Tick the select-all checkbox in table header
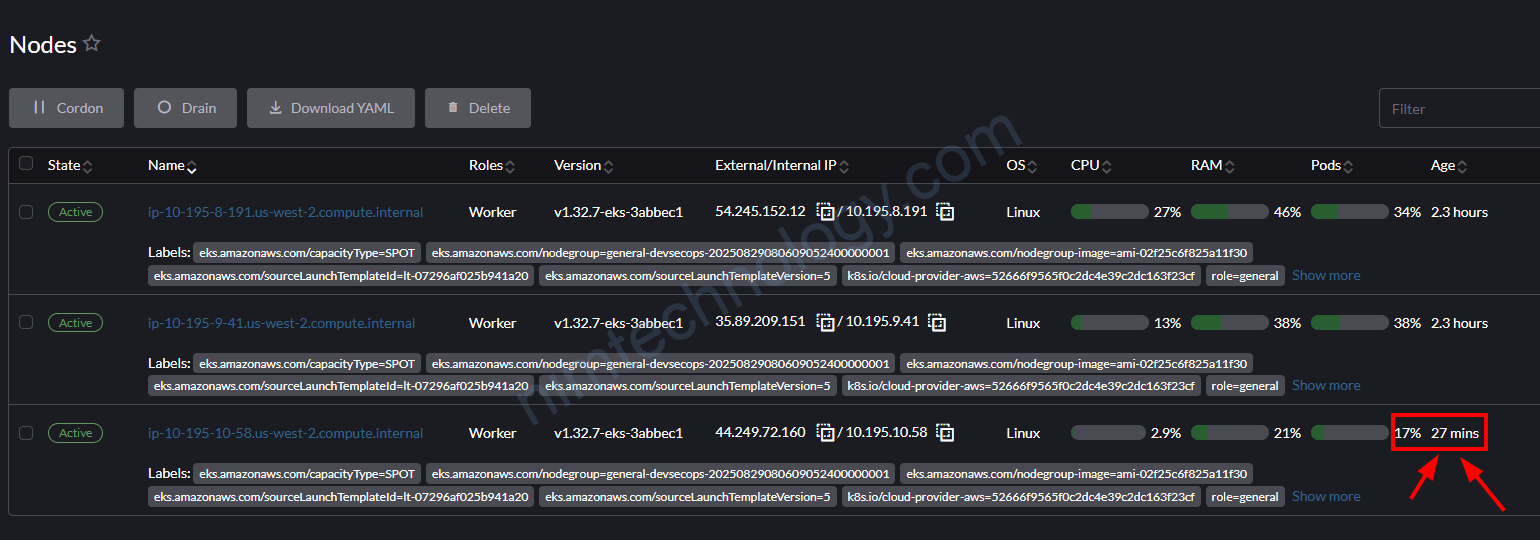 point(26,164)
